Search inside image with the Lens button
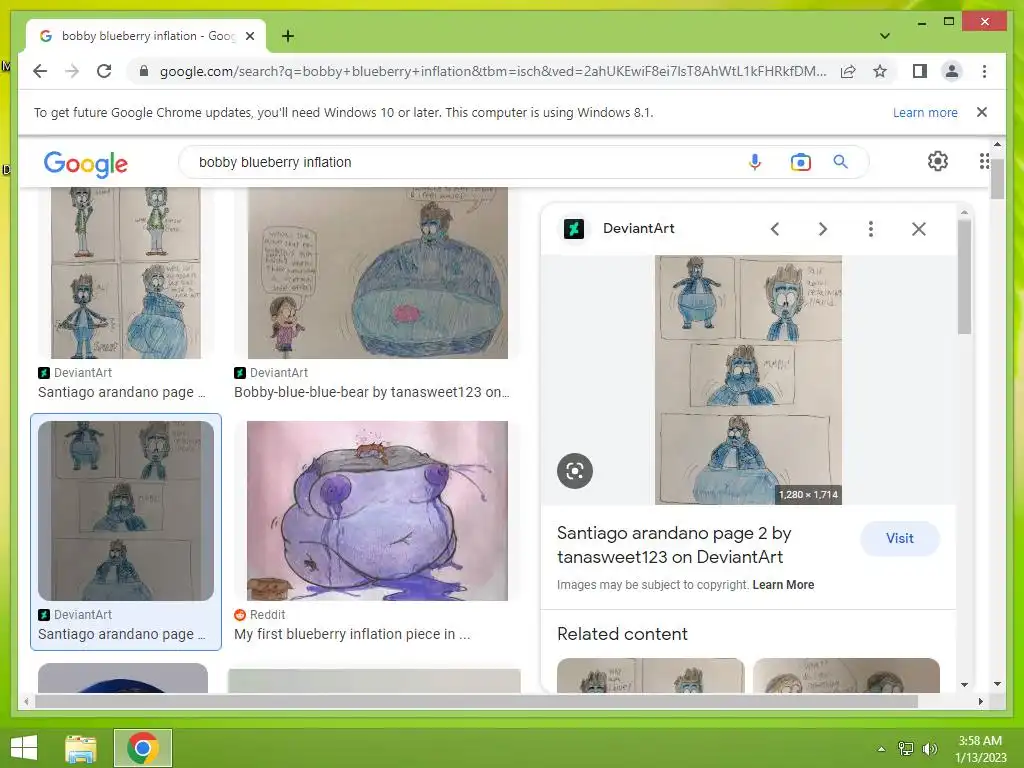The image size is (1024, 768). click(x=575, y=471)
